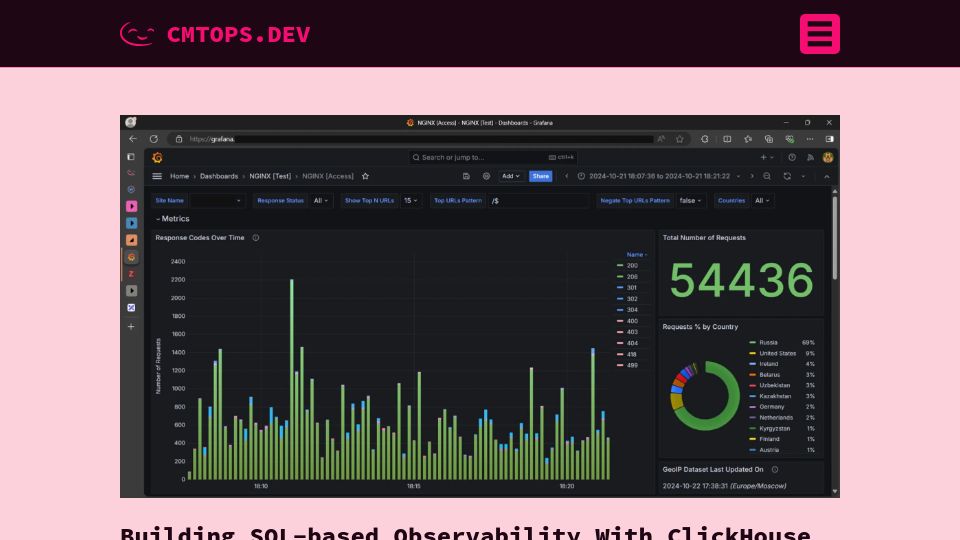Click the Share button

[x=541, y=176]
